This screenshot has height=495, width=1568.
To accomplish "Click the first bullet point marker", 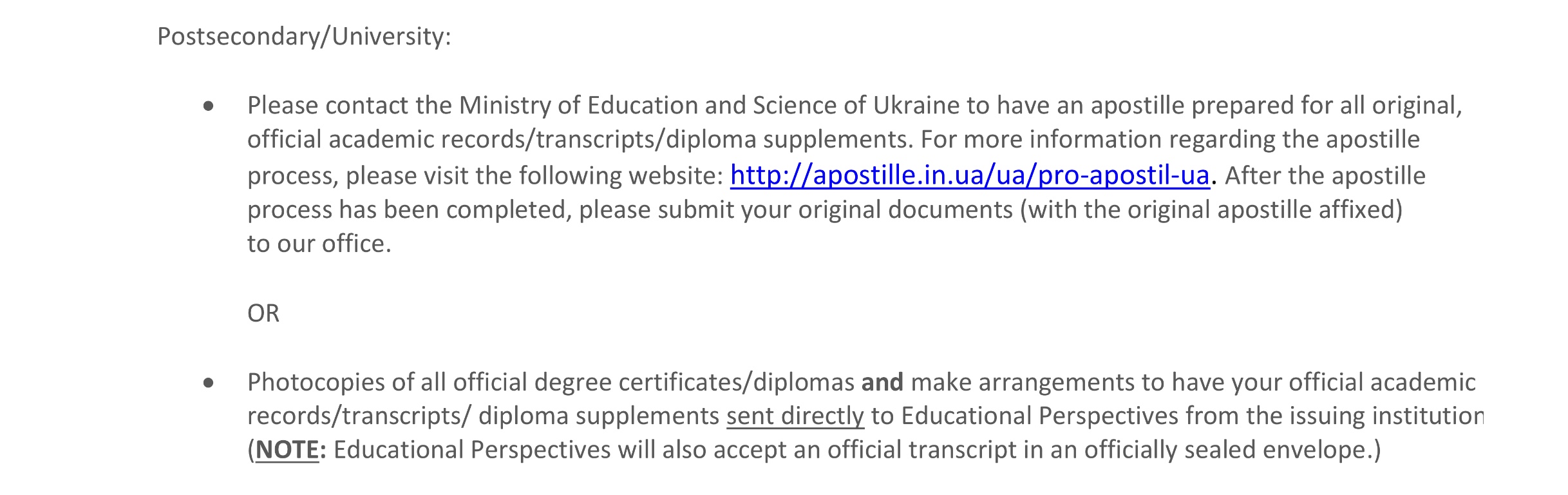I will click(x=208, y=106).
